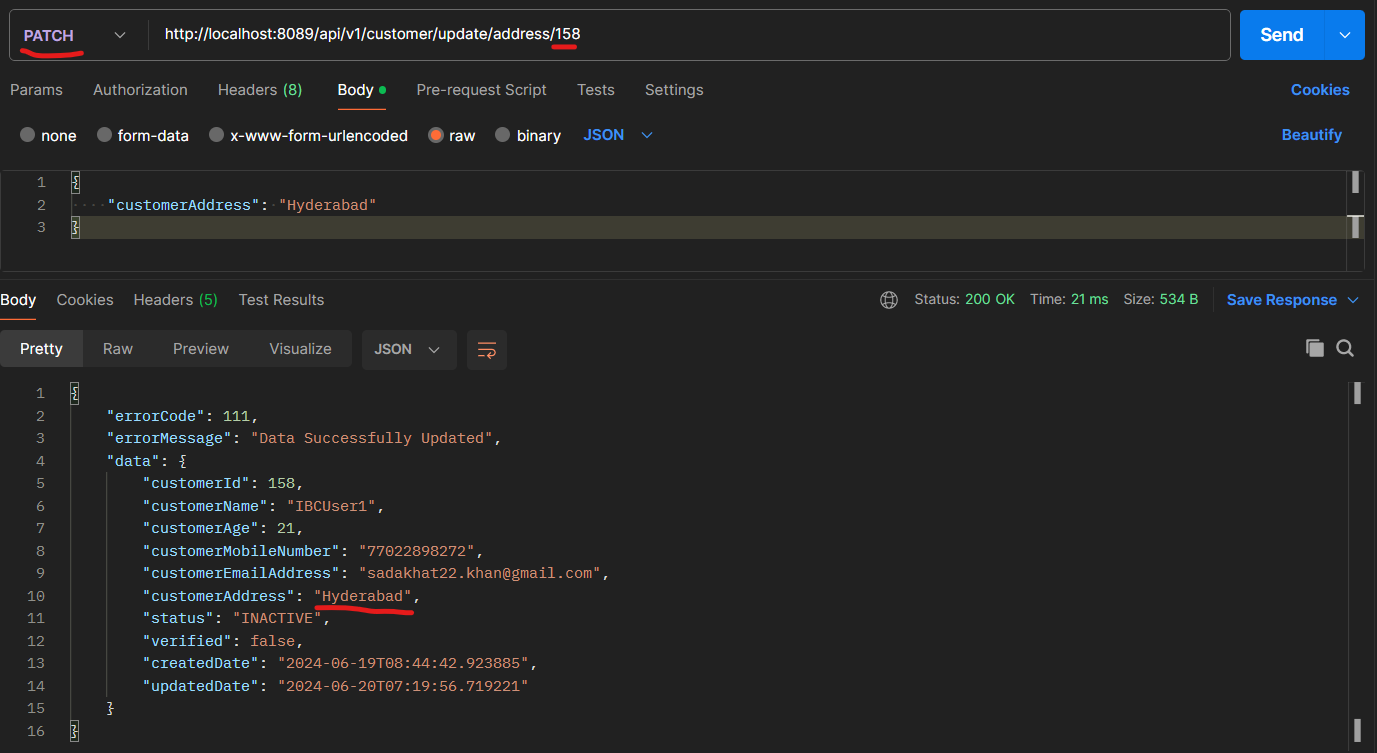The width and height of the screenshot is (1377, 753).
Task: Show the Raw response view
Action: pyautogui.click(x=118, y=349)
